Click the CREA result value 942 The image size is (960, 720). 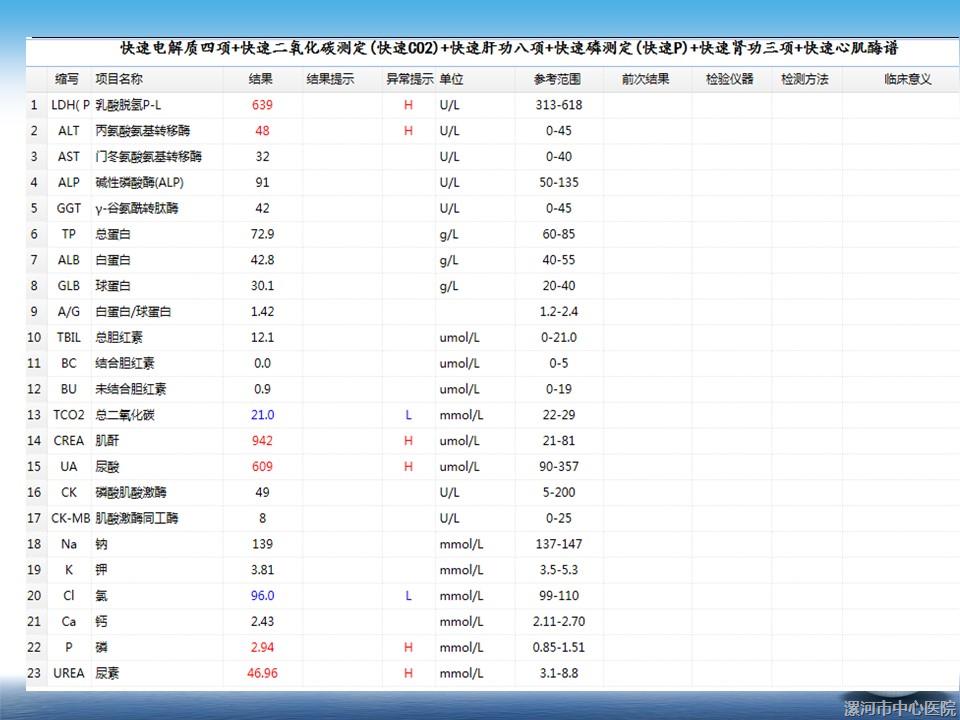click(262, 441)
